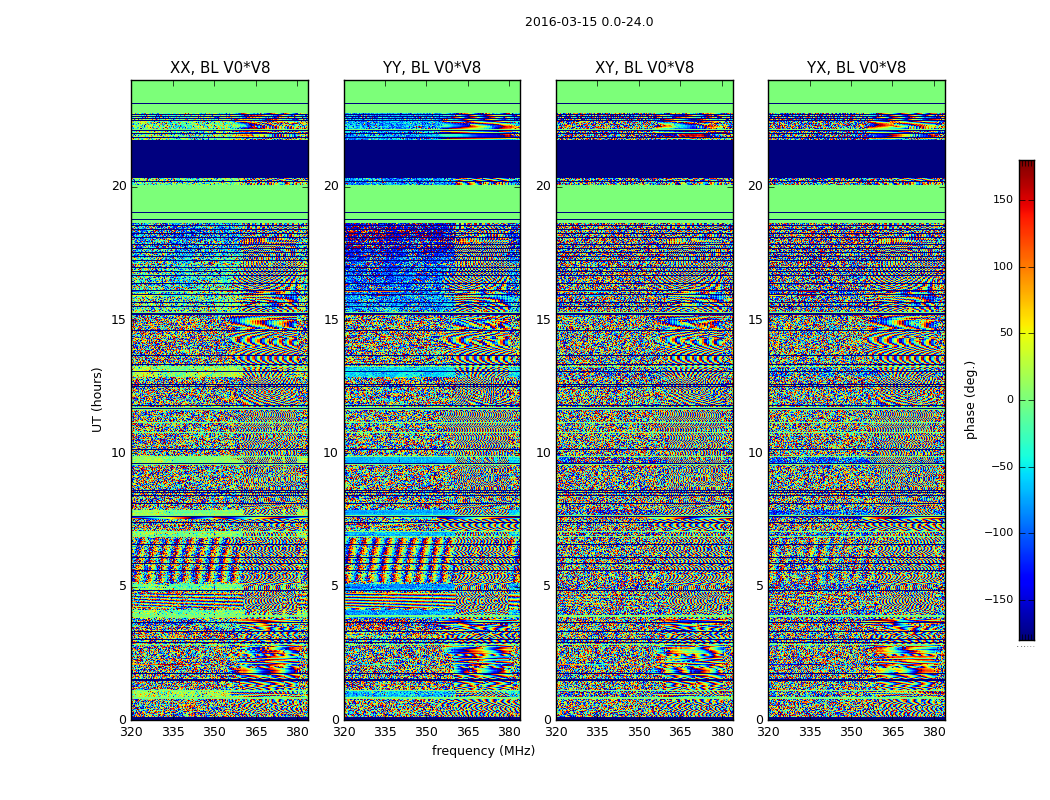
Task: Click the "UT (hours)" y-axis label
Action: point(98,400)
